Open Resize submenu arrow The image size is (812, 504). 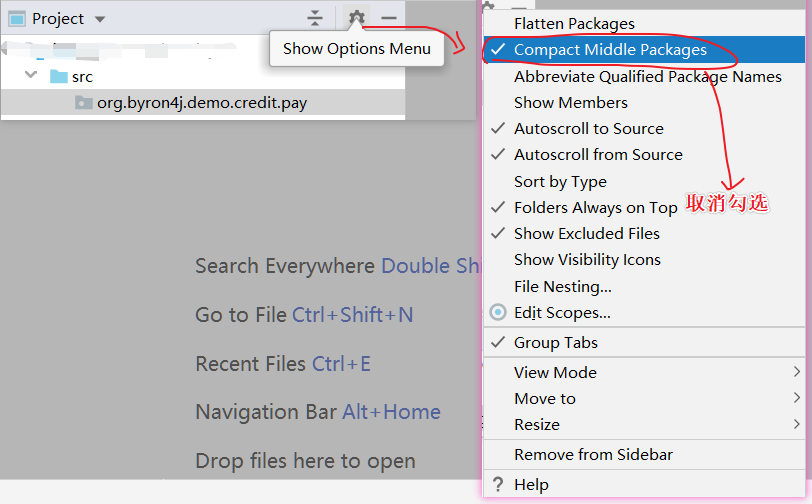click(796, 424)
